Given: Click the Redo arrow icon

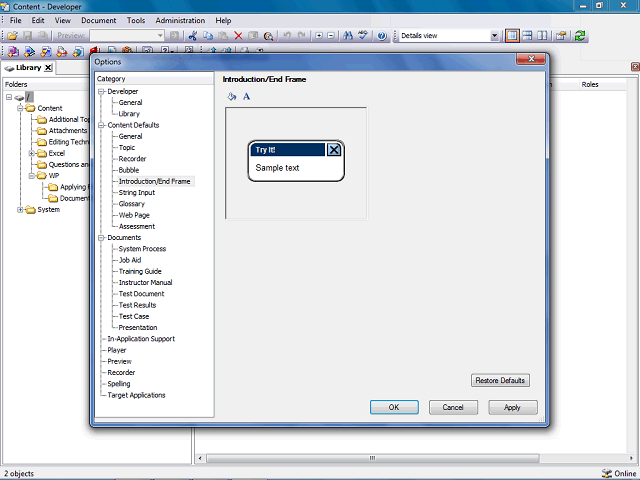Looking at the screenshot, I should pos(302,36).
